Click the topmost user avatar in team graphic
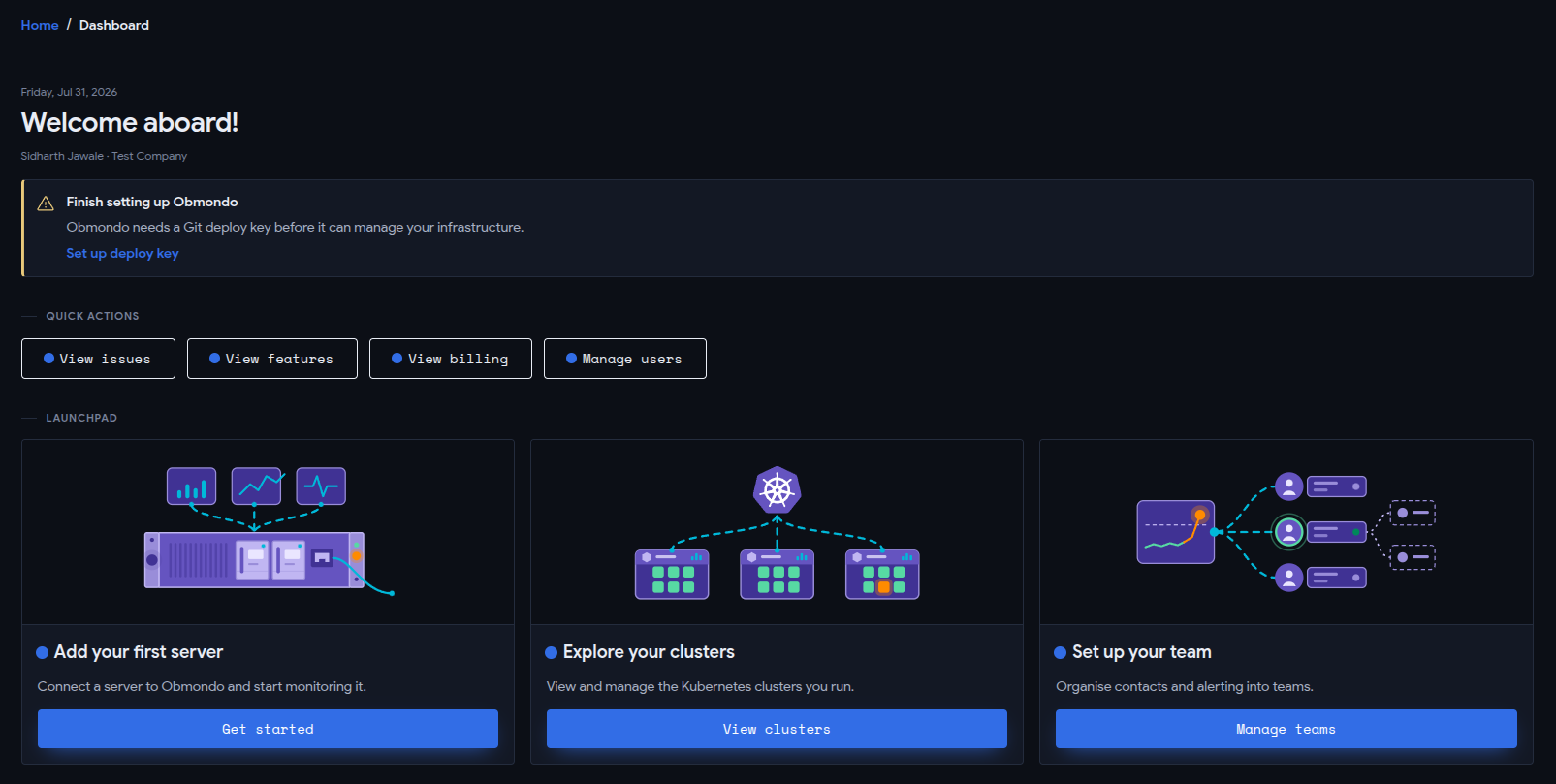1556x784 pixels. tap(1288, 486)
